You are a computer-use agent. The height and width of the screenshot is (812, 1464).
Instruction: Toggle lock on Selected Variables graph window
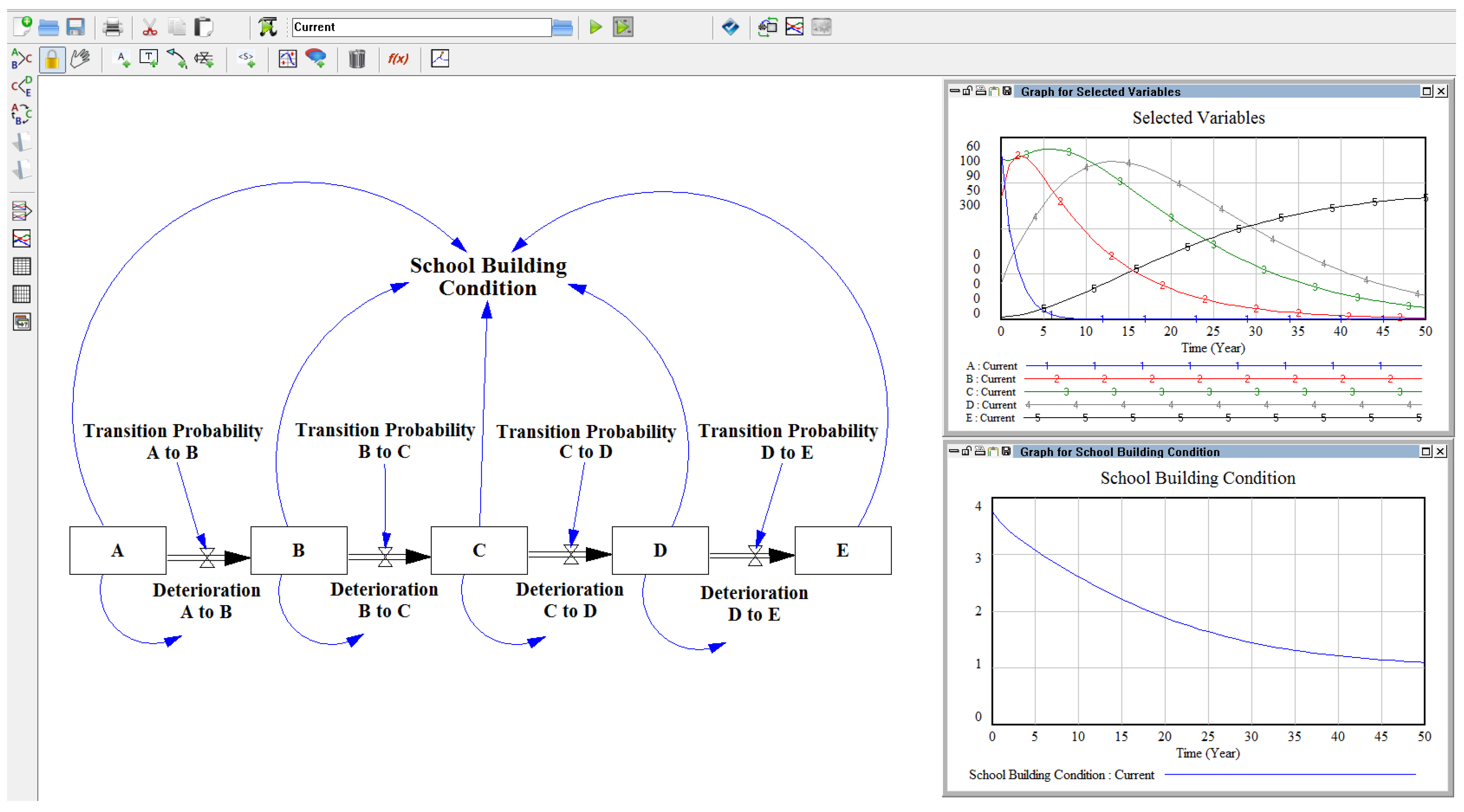[967, 91]
